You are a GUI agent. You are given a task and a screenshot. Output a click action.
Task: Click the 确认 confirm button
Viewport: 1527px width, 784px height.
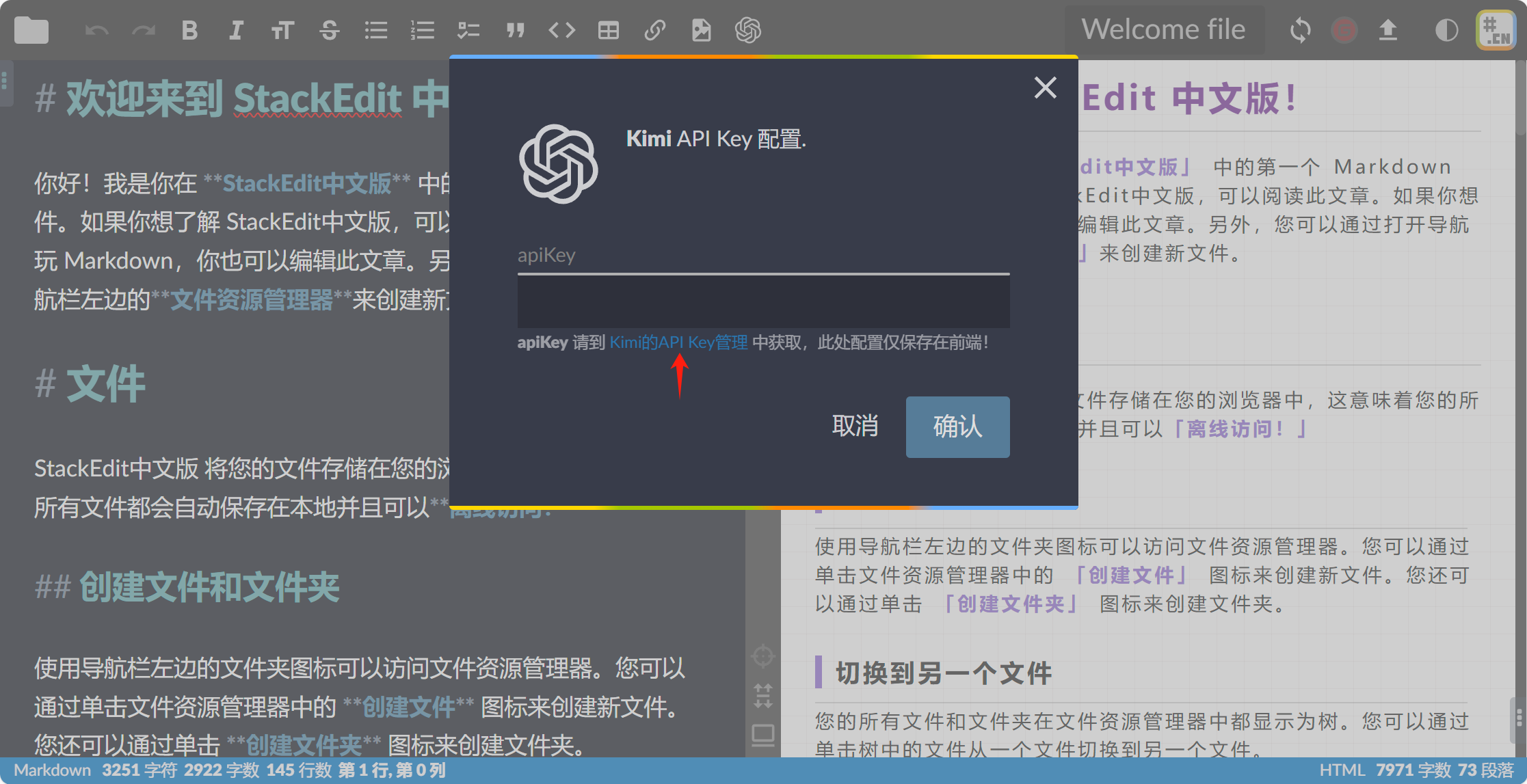click(957, 427)
